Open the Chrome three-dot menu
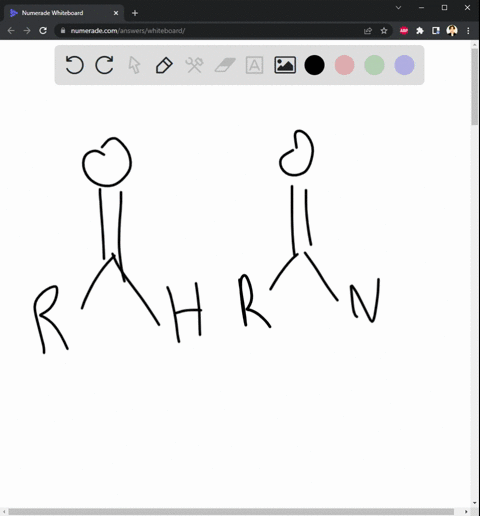Viewport: 480px width, 516px height. [x=468, y=31]
